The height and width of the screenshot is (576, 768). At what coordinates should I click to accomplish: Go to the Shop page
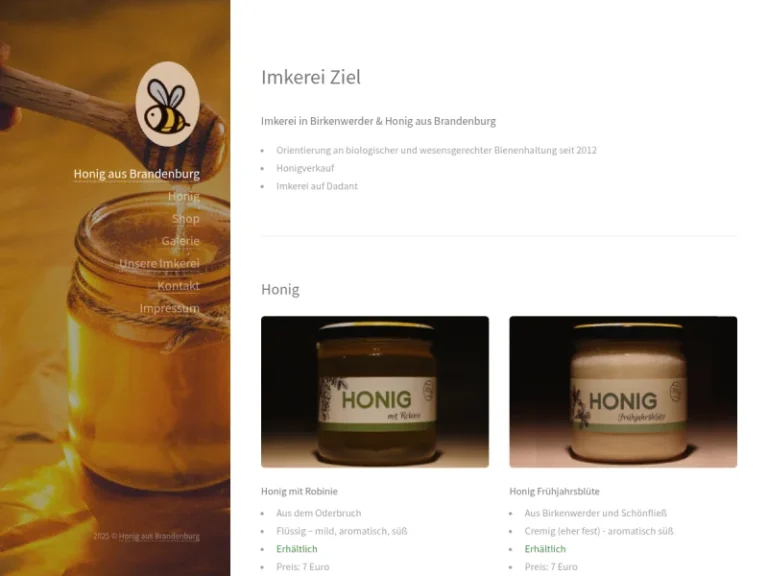tap(186, 219)
